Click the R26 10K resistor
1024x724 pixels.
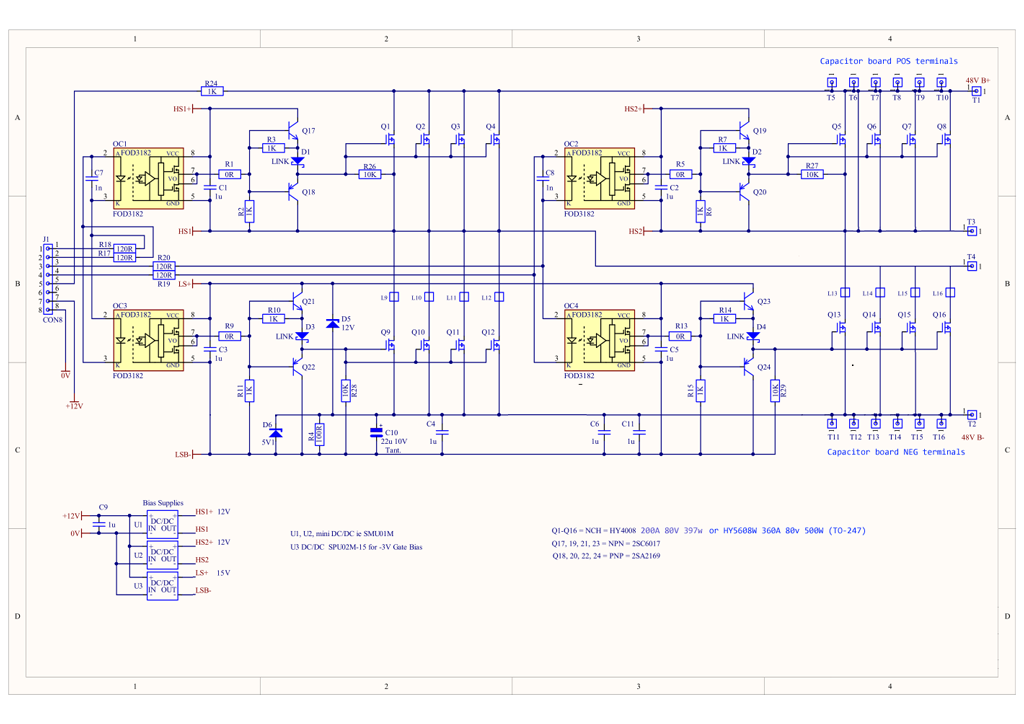click(x=370, y=174)
